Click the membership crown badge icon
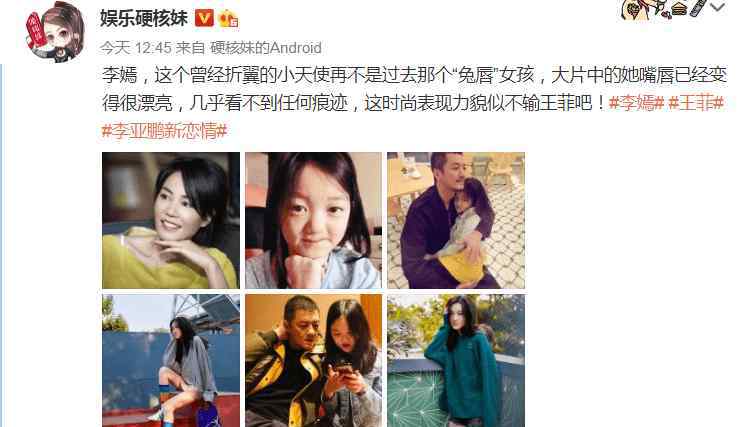The image size is (750, 427). [x=229, y=19]
